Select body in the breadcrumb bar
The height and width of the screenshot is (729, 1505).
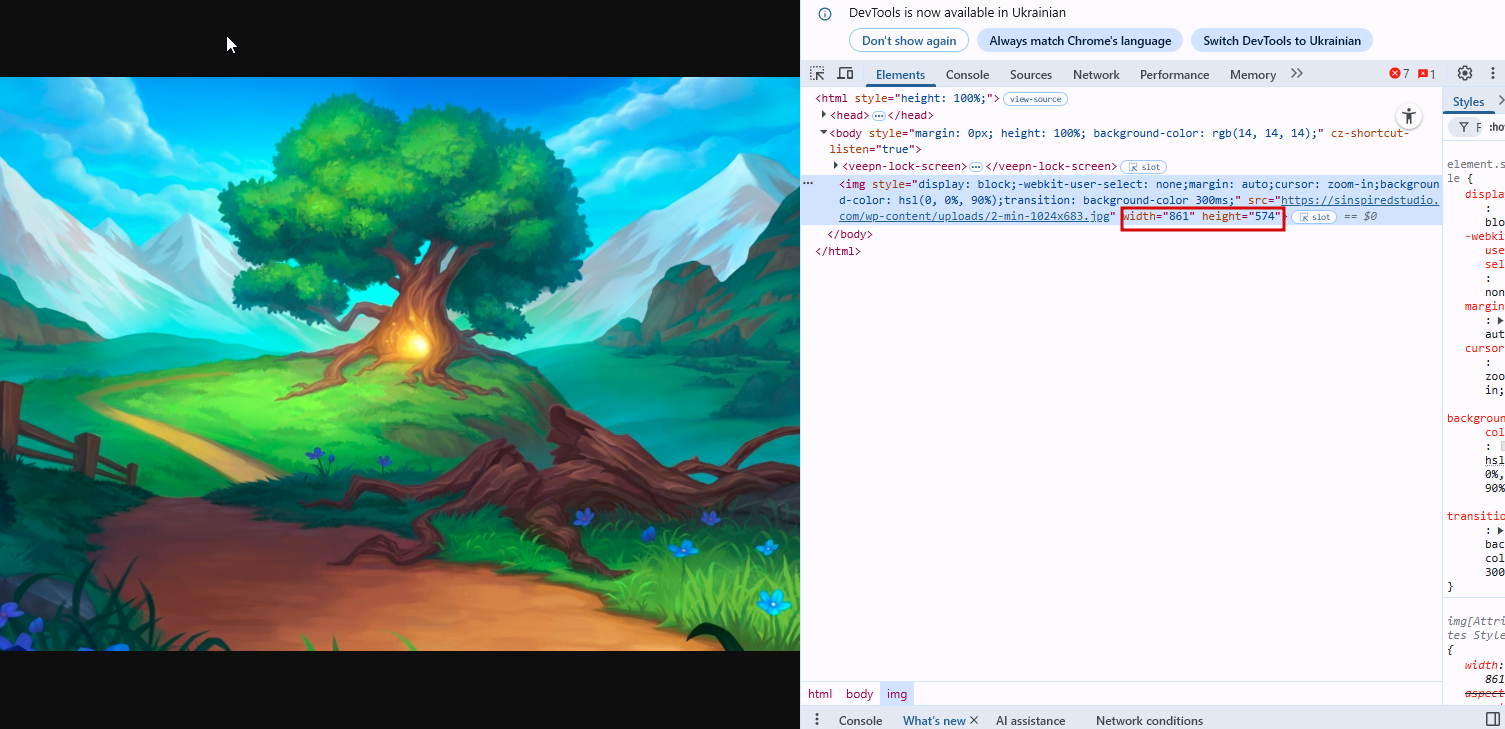click(860, 694)
